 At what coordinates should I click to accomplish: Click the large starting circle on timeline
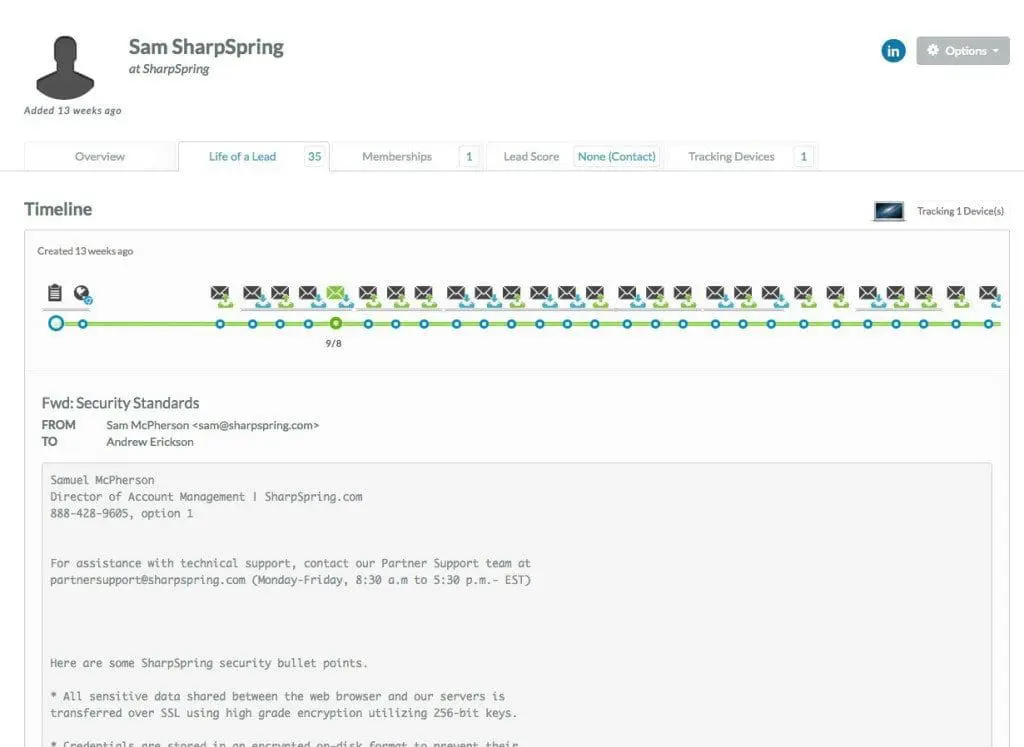56,324
